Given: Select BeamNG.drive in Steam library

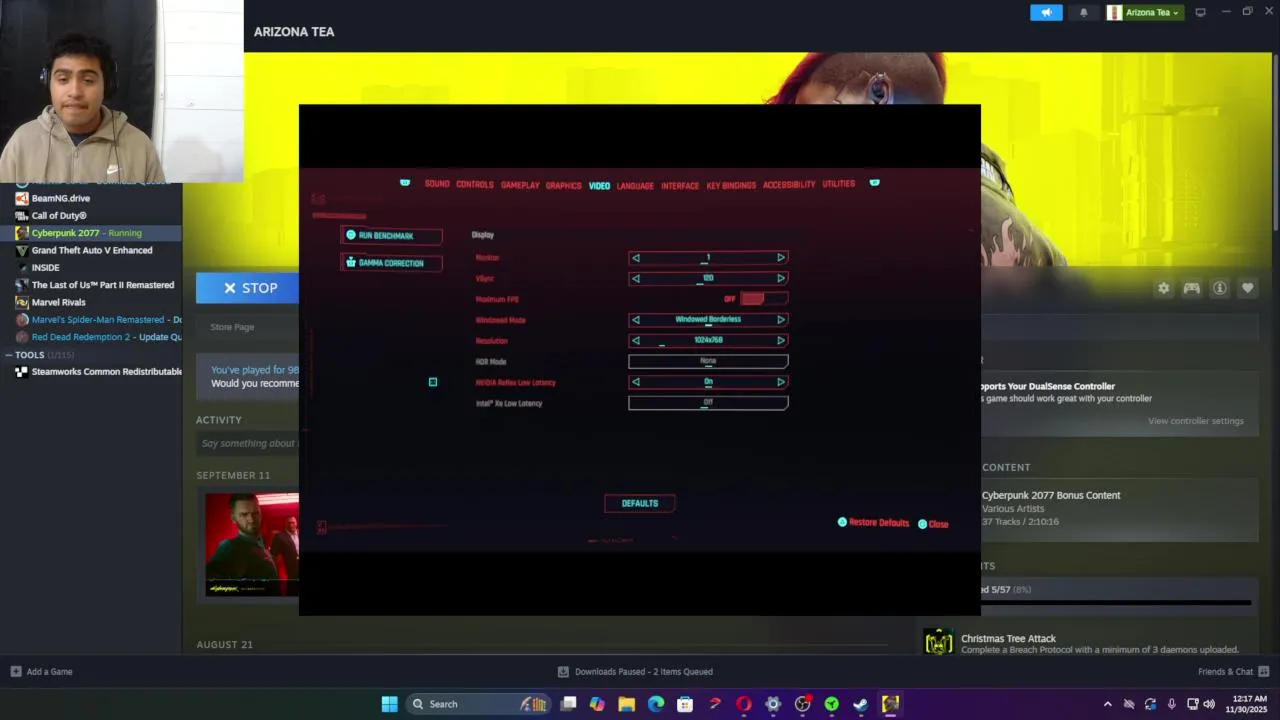Looking at the screenshot, I should (x=91, y=198).
